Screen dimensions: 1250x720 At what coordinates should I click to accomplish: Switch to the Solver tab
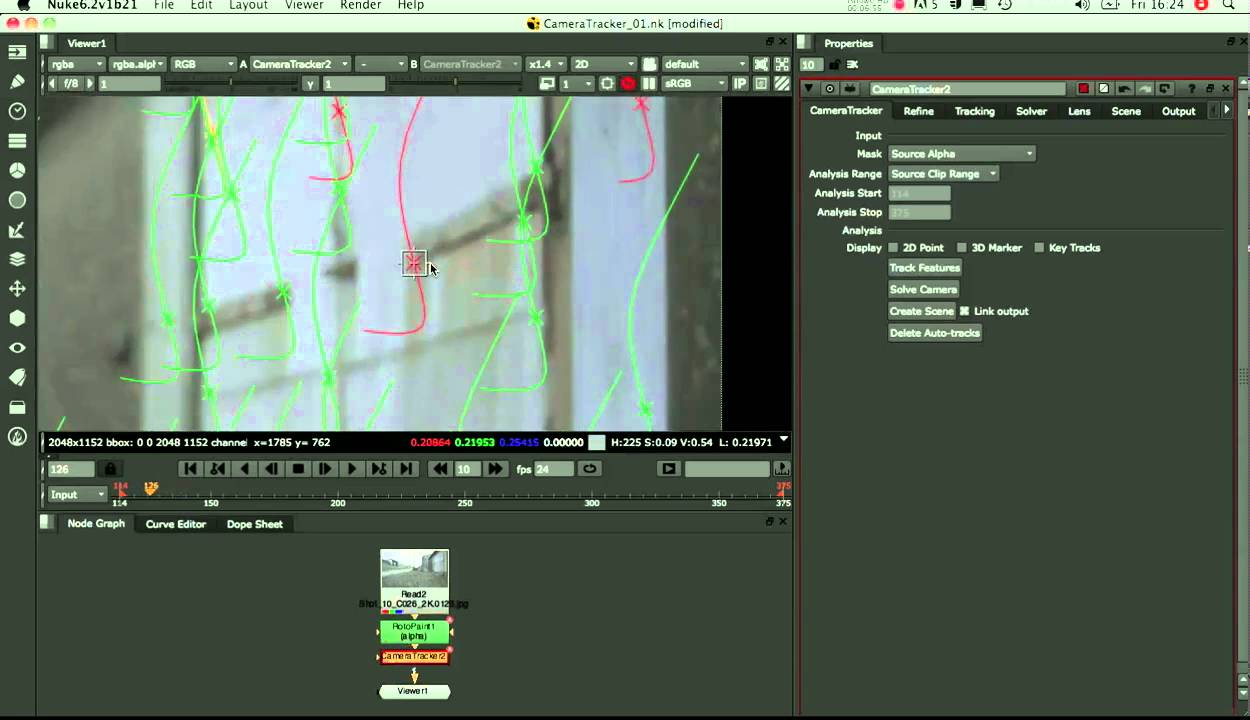point(1031,111)
